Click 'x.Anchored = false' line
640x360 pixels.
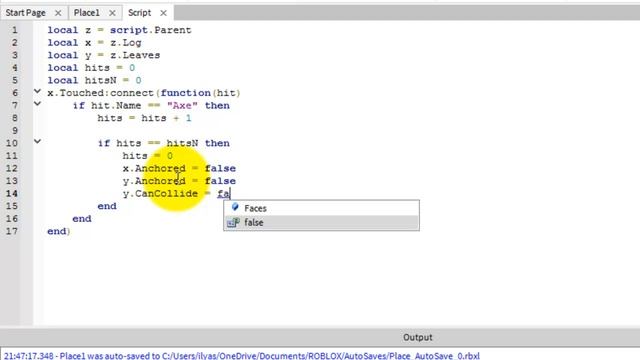(x=179, y=169)
